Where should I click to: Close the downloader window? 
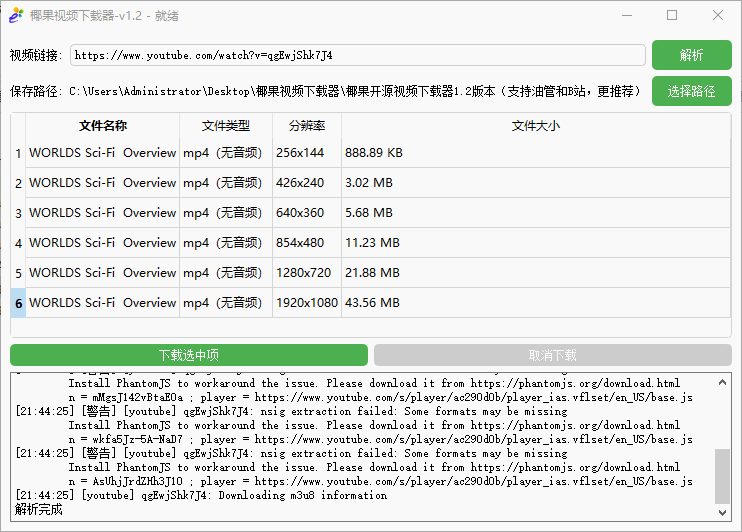pyautogui.click(x=718, y=15)
